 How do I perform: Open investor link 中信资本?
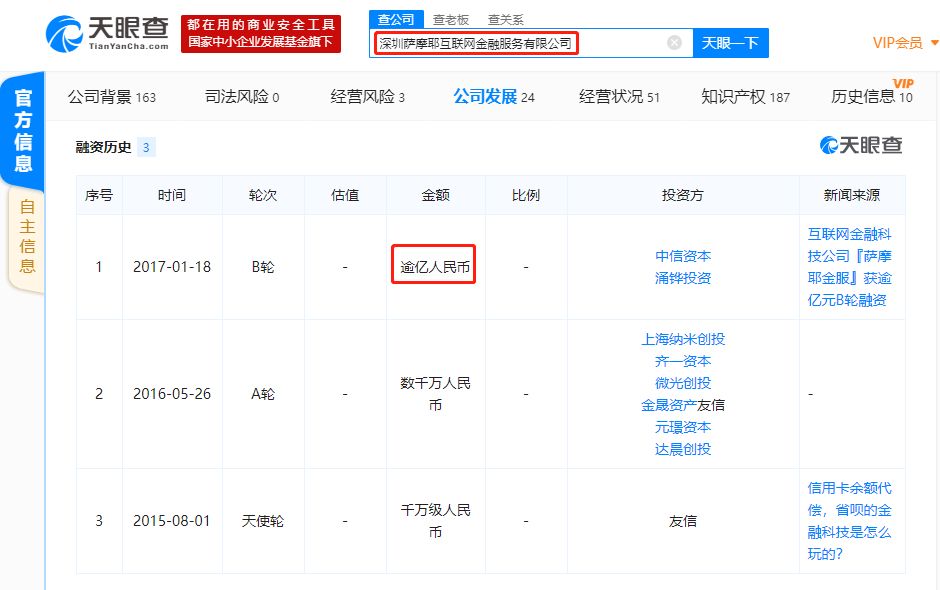pyautogui.click(x=683, y=256)
